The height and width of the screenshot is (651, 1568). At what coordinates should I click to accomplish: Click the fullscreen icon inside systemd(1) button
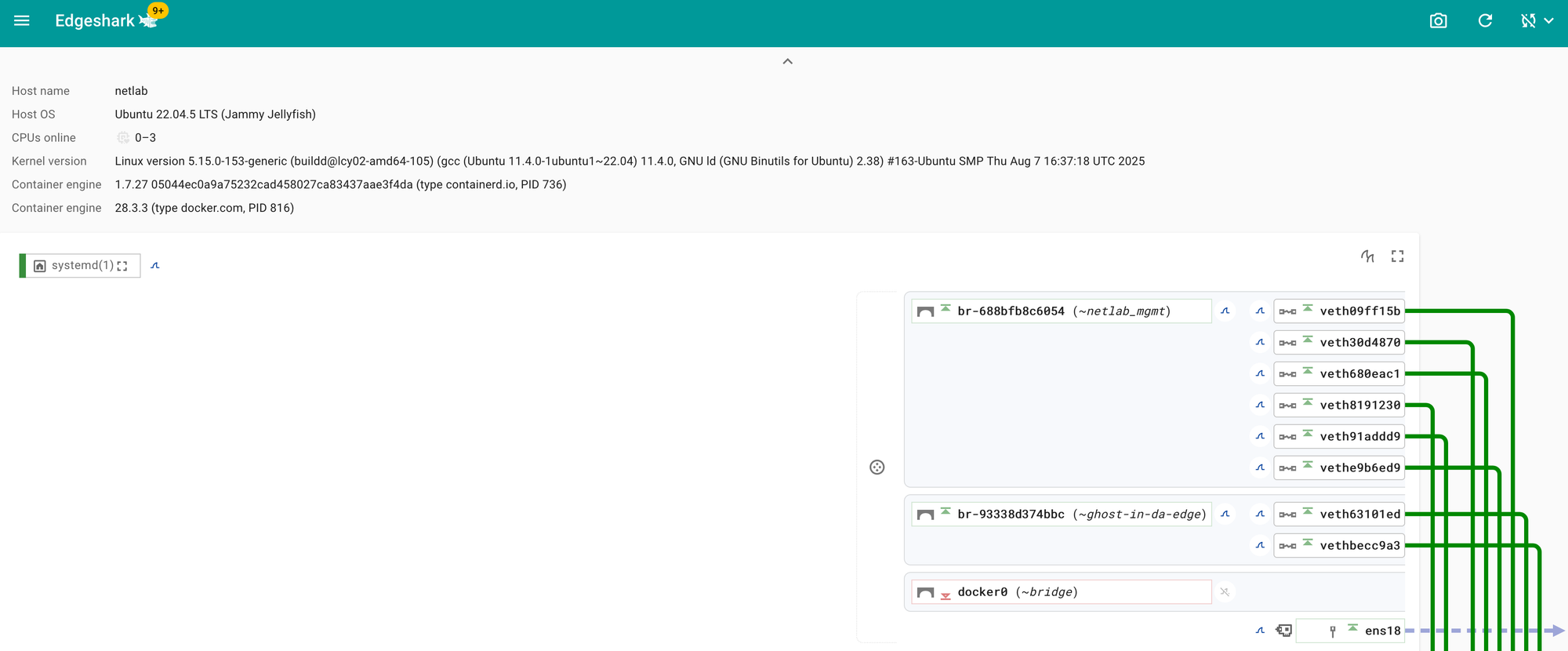(x=122, y=266)
